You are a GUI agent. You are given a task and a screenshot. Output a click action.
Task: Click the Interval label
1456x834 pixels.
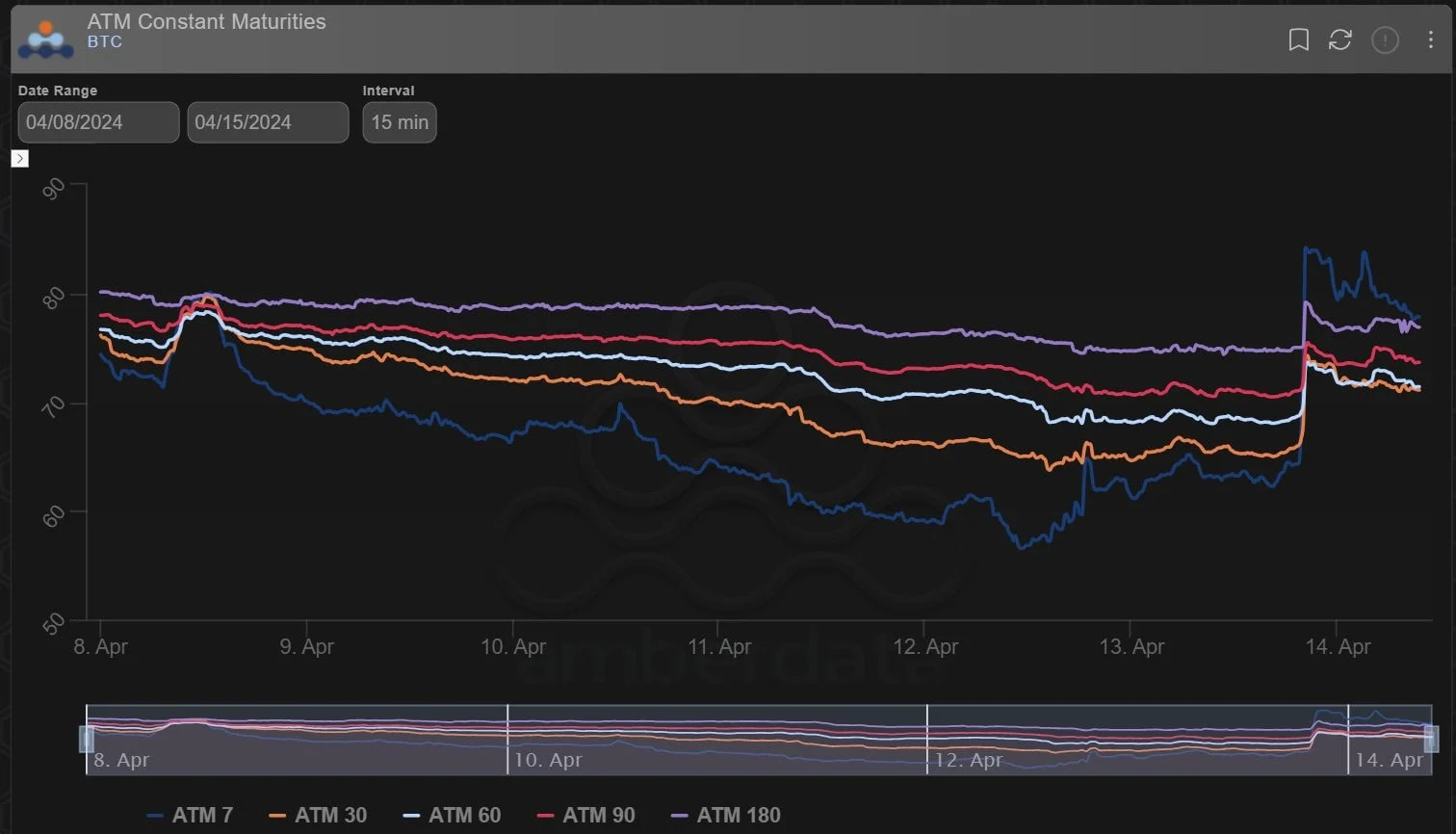coord(388,91)
